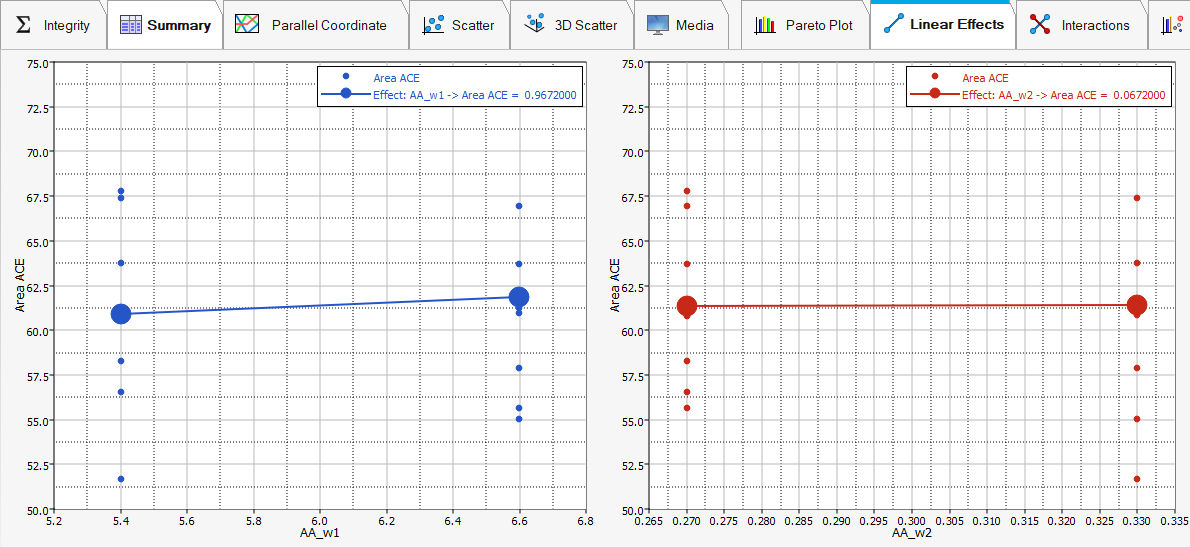Select the large blue effect marker at AA_w1 5.4

pos(121,314)
